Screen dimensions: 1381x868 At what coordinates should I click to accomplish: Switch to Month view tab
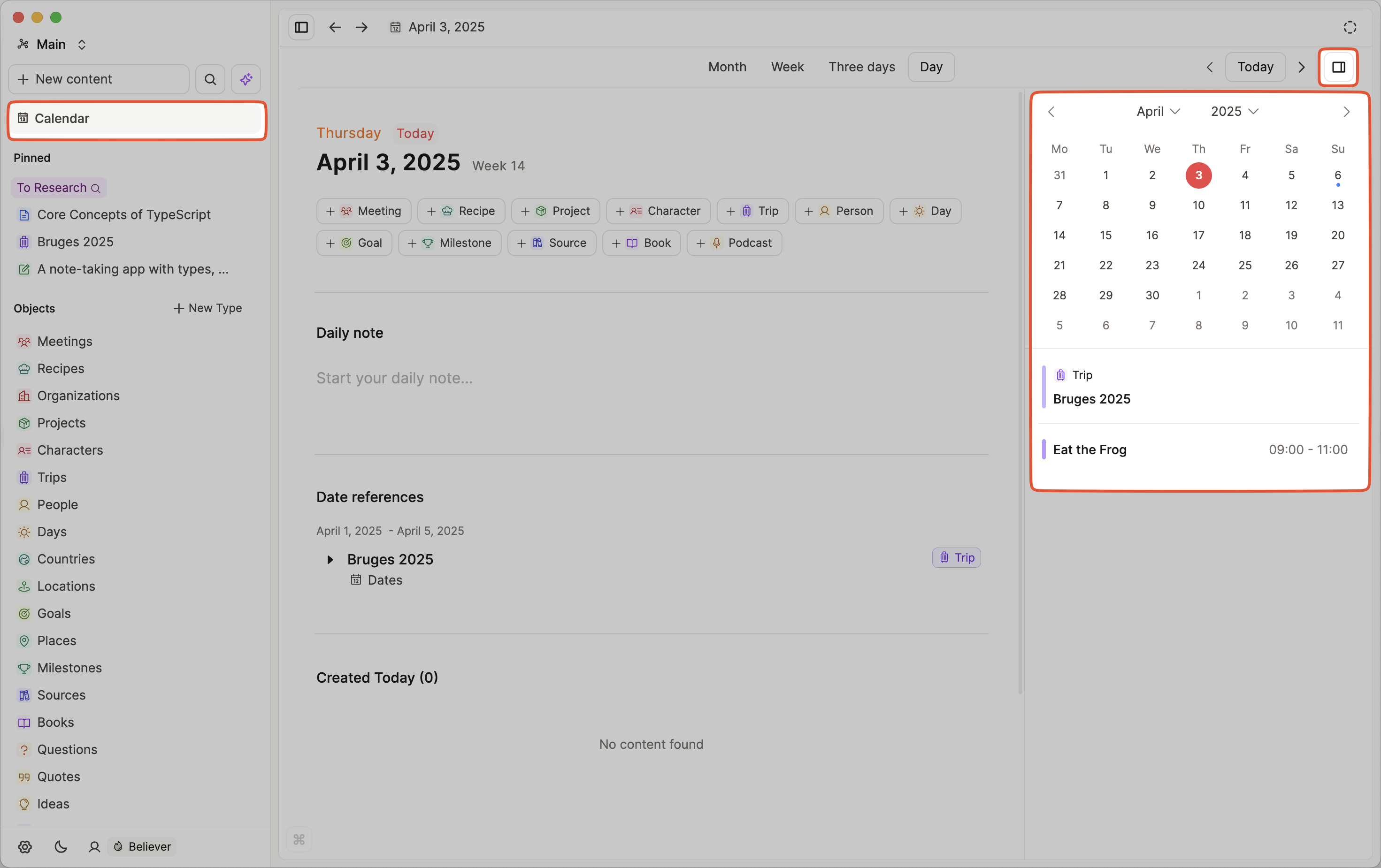(727, 67)
